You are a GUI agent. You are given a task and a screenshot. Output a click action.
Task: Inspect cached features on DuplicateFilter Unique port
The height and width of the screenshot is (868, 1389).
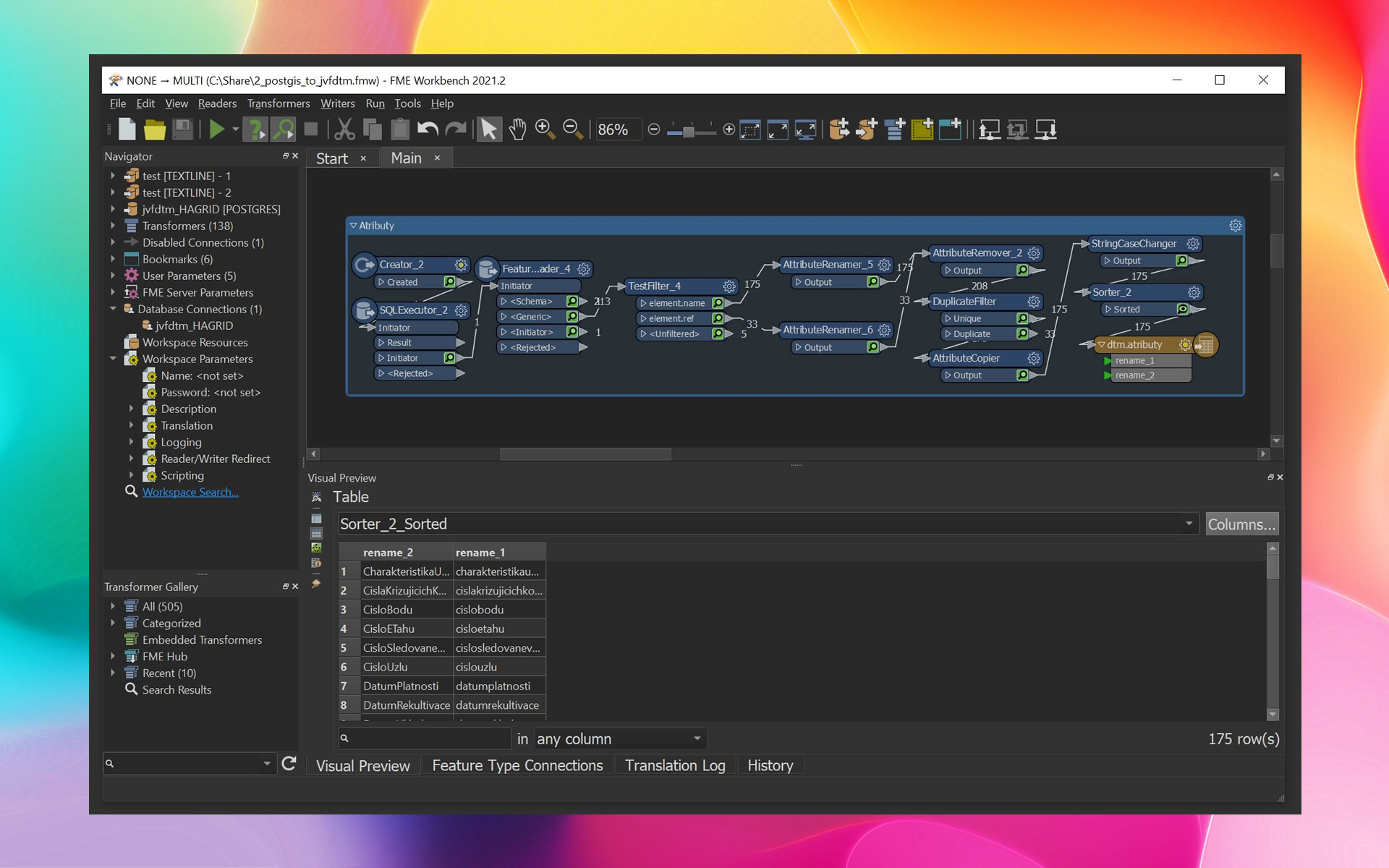click(1022, 318)
